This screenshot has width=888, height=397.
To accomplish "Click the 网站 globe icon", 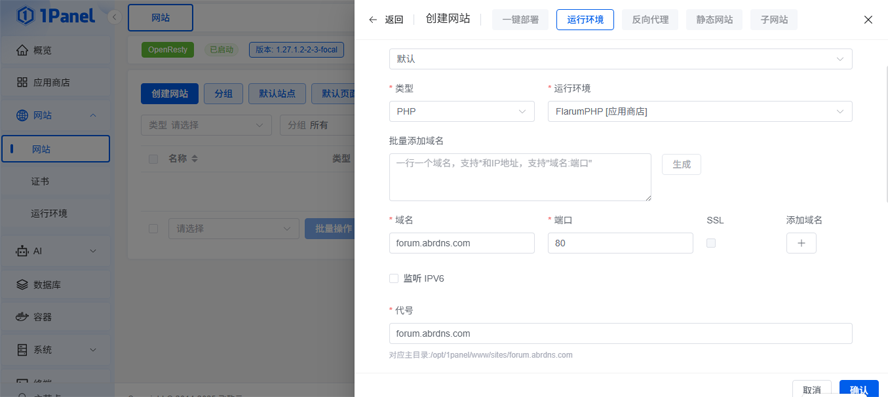I will [x=22, y=116].
